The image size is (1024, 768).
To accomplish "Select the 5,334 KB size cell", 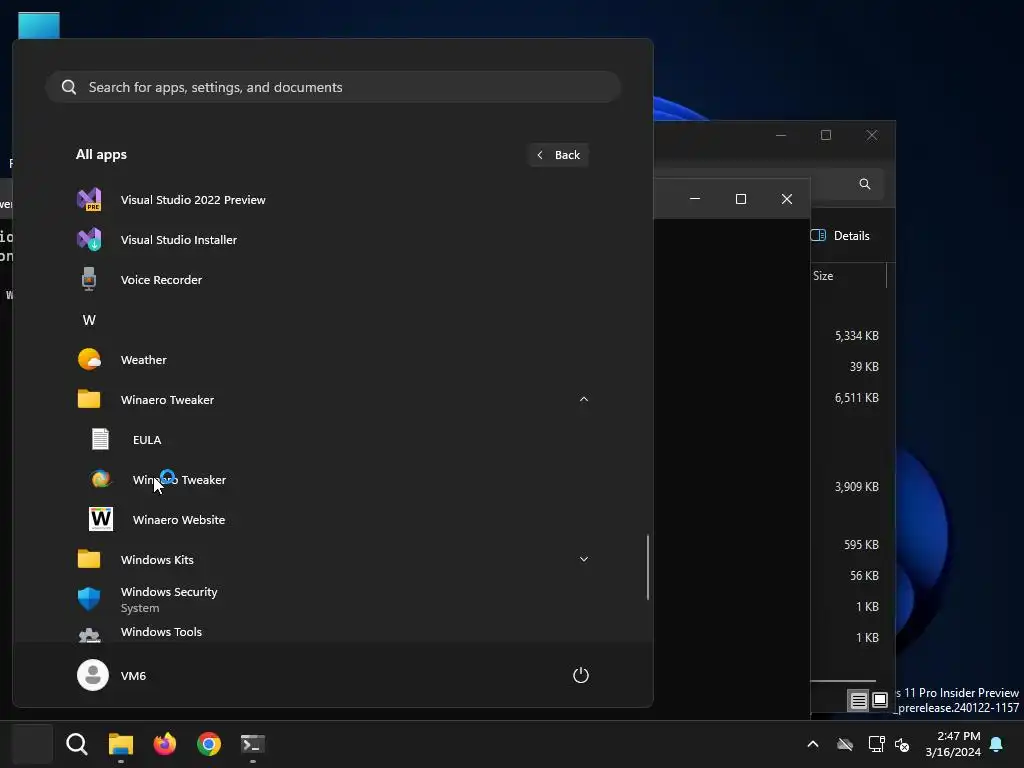I will point(856,336).
